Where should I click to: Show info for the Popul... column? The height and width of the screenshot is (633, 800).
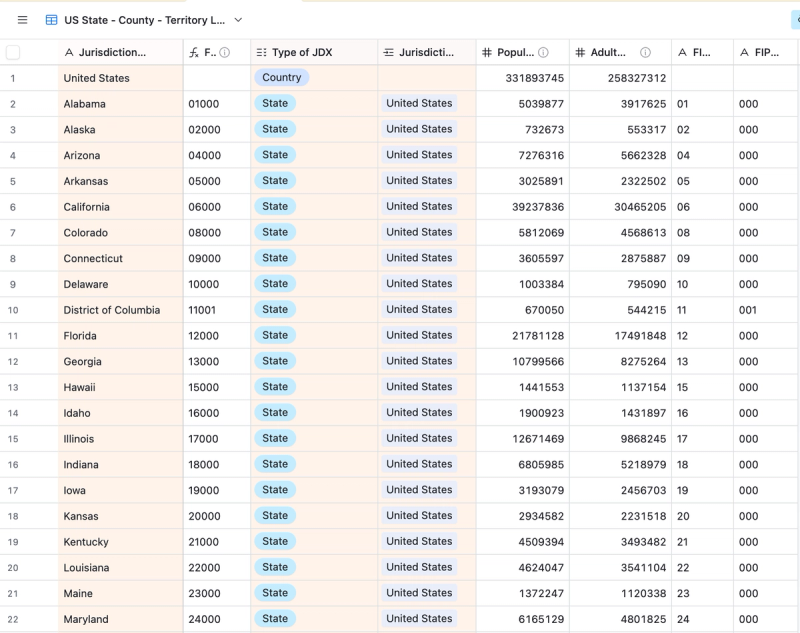coord(543,52)
